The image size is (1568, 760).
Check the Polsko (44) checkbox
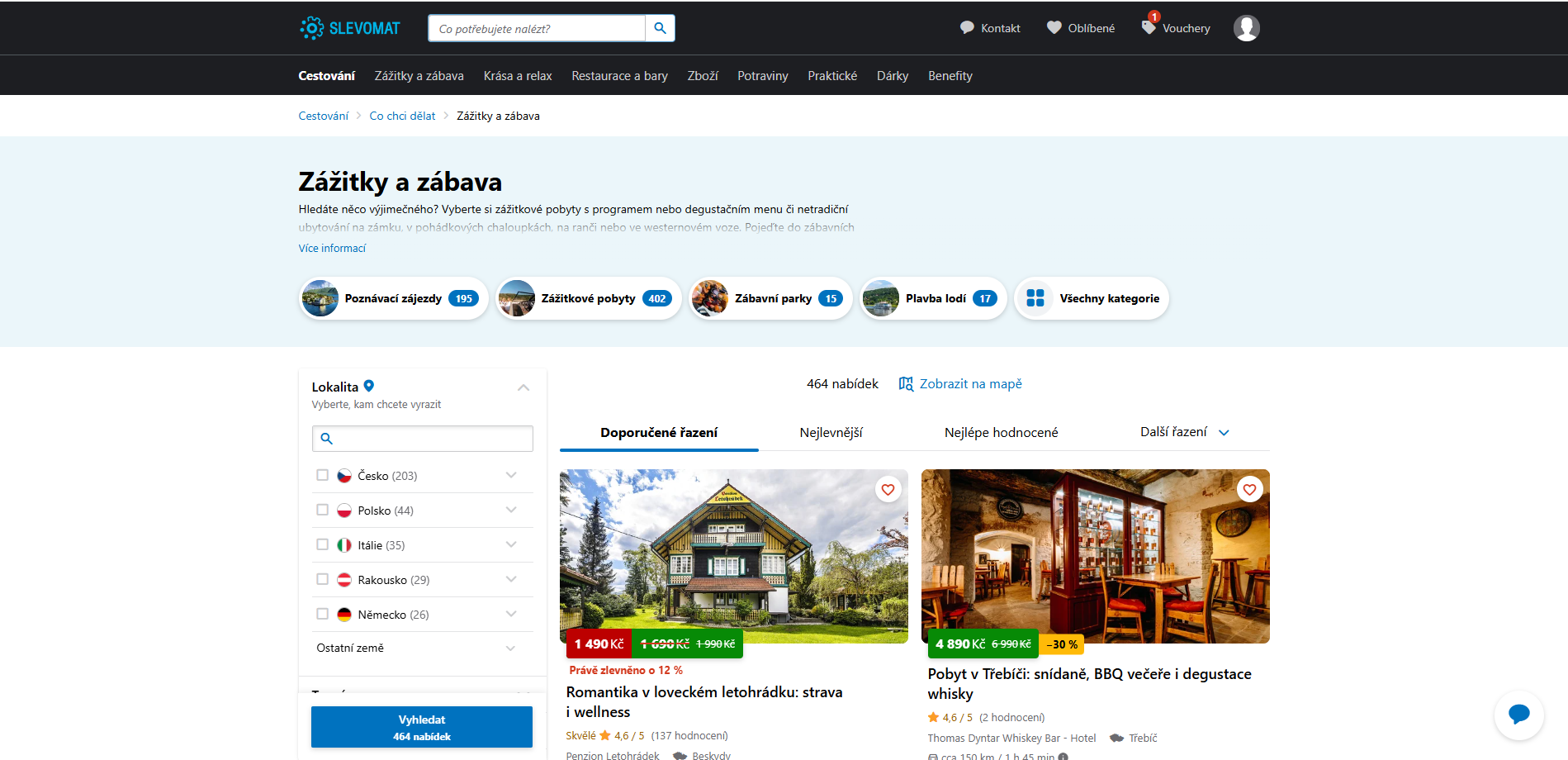point(323,510)
